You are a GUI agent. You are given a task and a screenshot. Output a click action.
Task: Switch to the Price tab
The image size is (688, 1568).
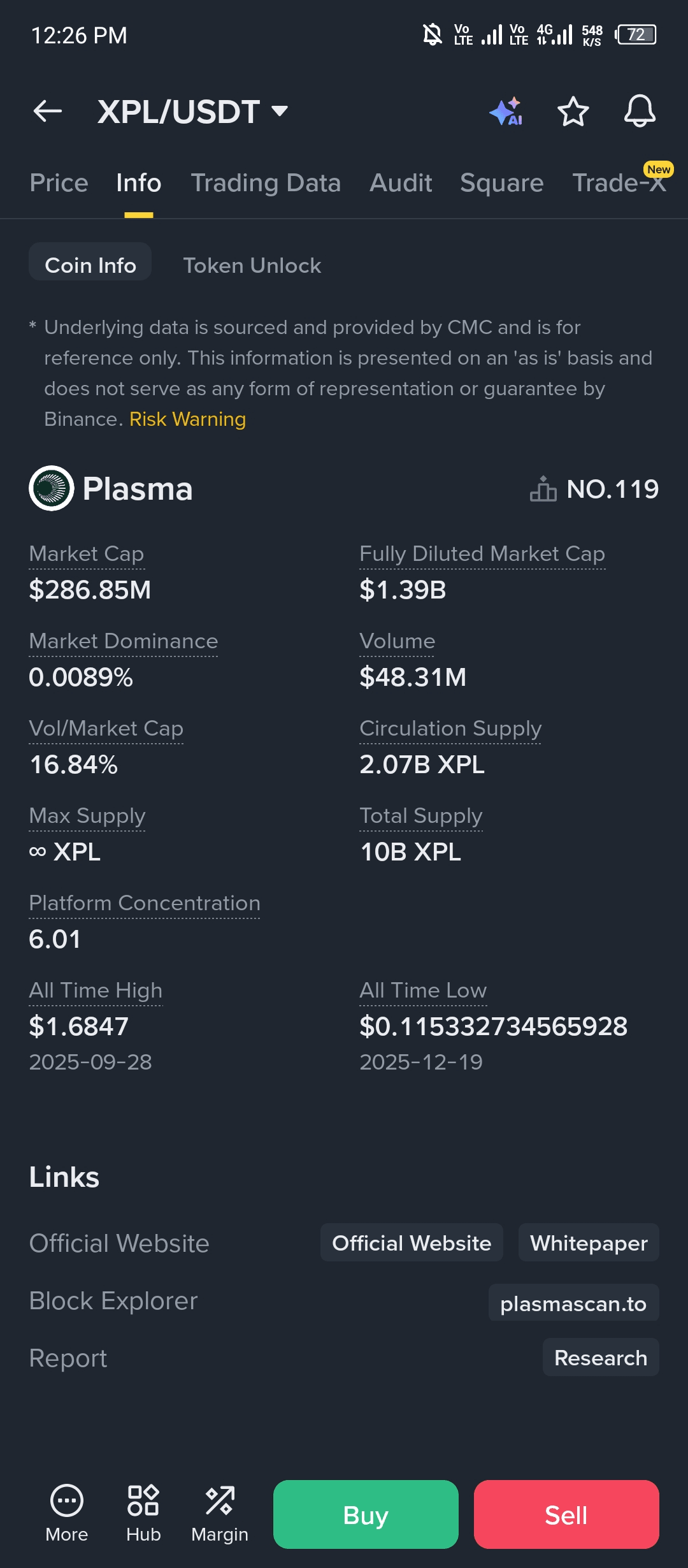click(59, 183)
